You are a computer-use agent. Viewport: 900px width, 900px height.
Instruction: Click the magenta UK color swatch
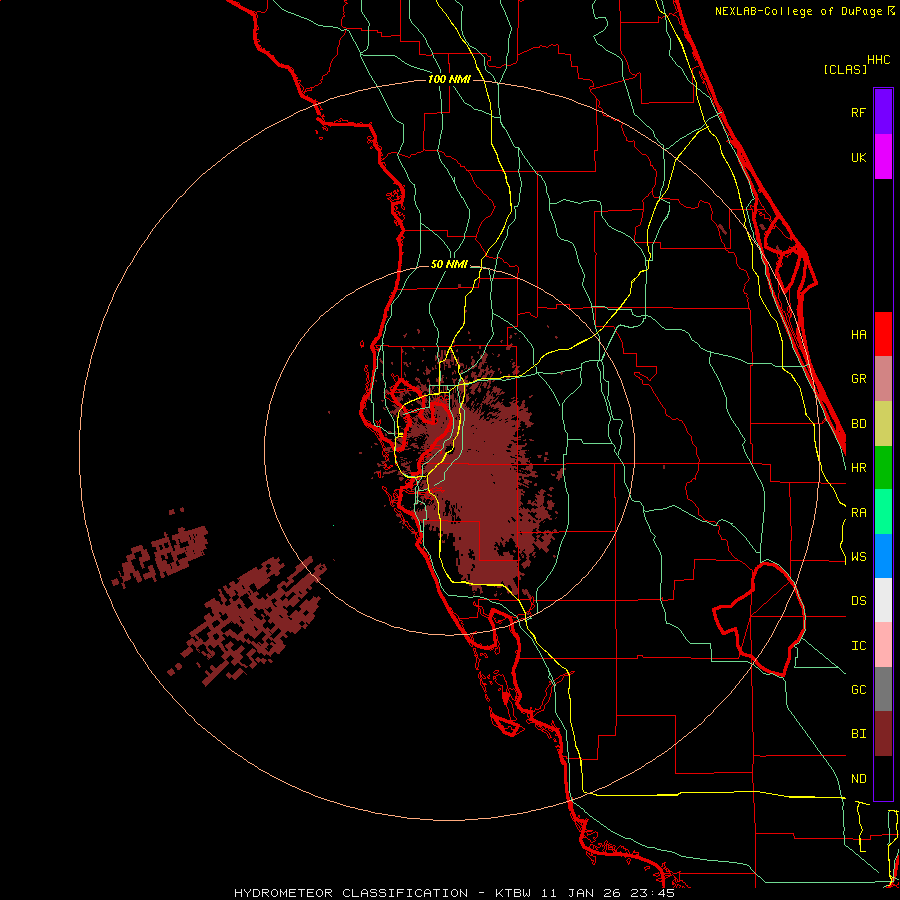tap(883, 157)
